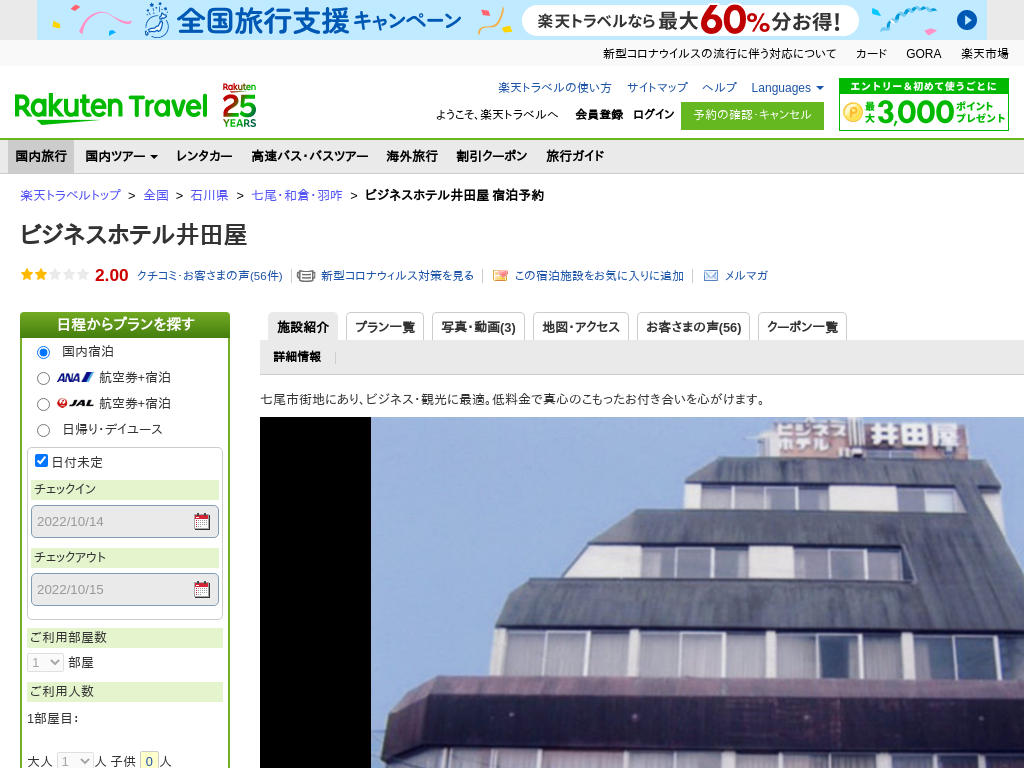Click the 石川県 breadcrumb link
Screen dimensions: 1024x768
click(x=209, y=195)
